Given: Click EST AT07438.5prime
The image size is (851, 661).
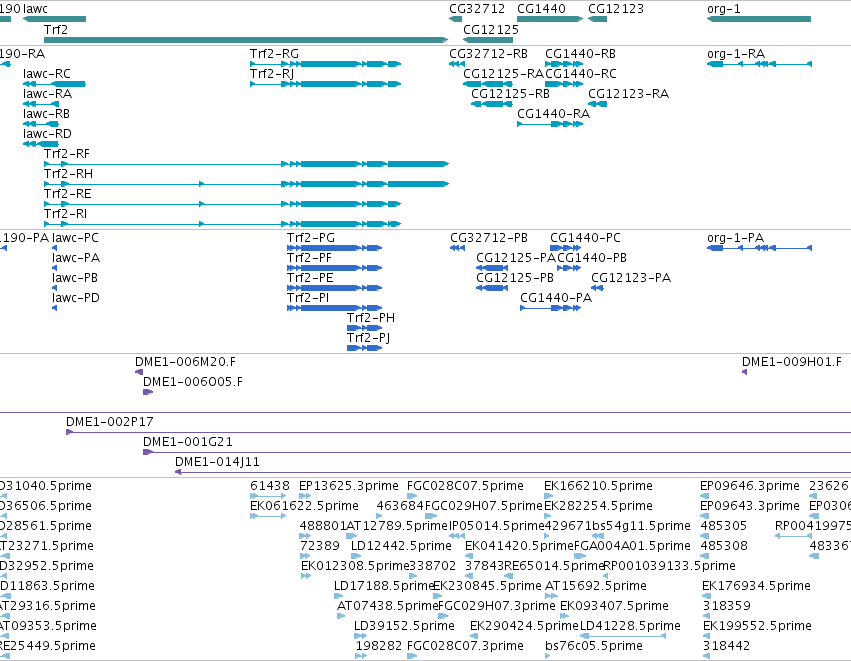Looking at the screenshot, I should pos(387,606).
